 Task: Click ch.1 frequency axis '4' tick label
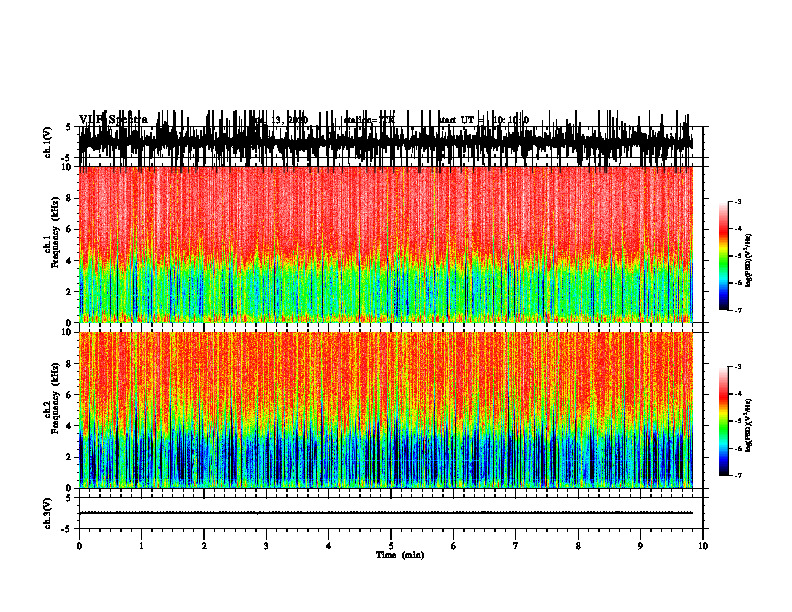[69, 261]
